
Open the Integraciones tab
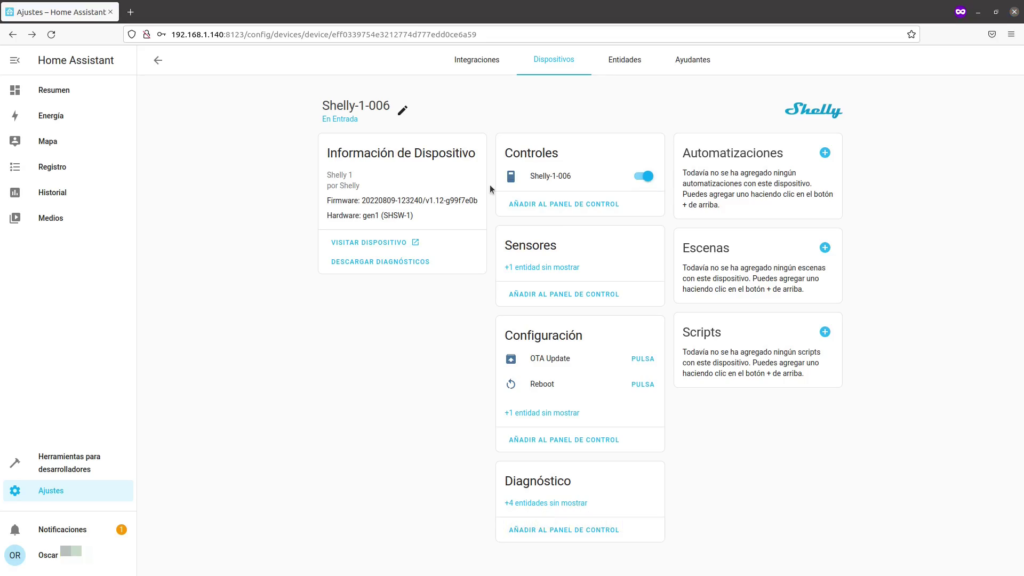476,59
